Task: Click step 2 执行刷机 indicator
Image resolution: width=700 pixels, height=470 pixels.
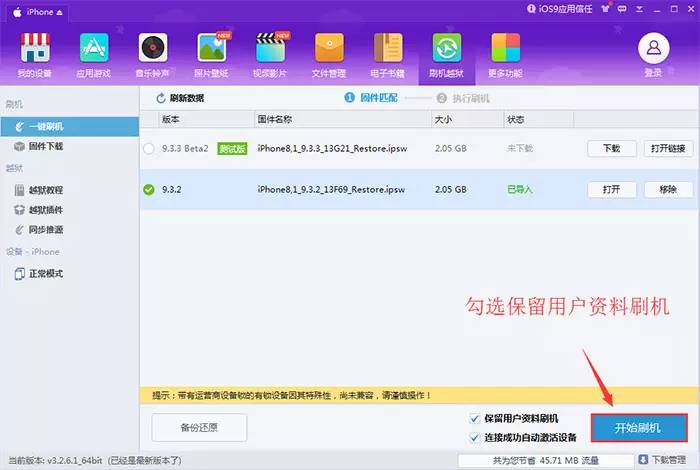Action: (463, 98)
